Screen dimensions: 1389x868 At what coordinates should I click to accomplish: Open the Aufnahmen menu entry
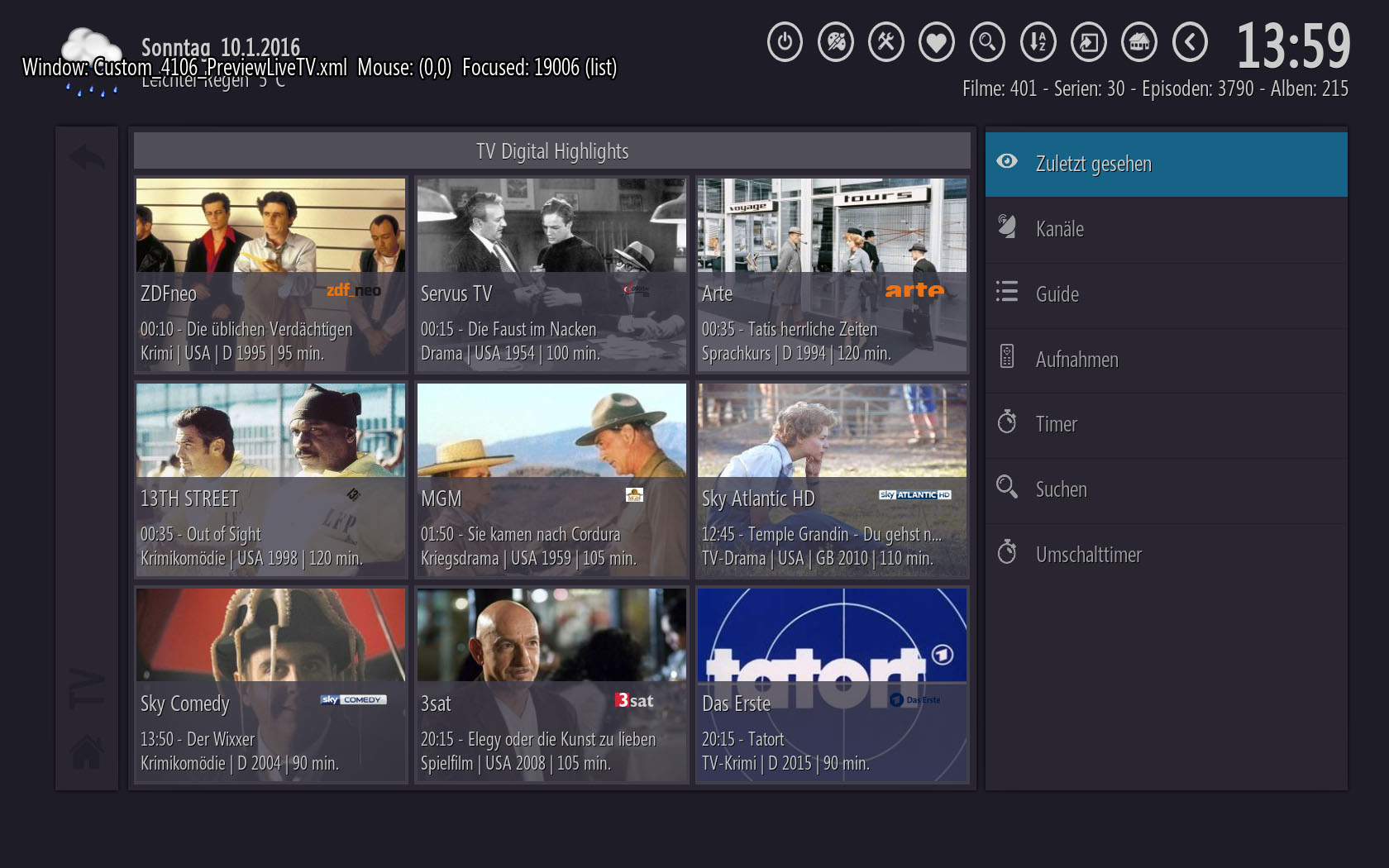[1166, 360]
